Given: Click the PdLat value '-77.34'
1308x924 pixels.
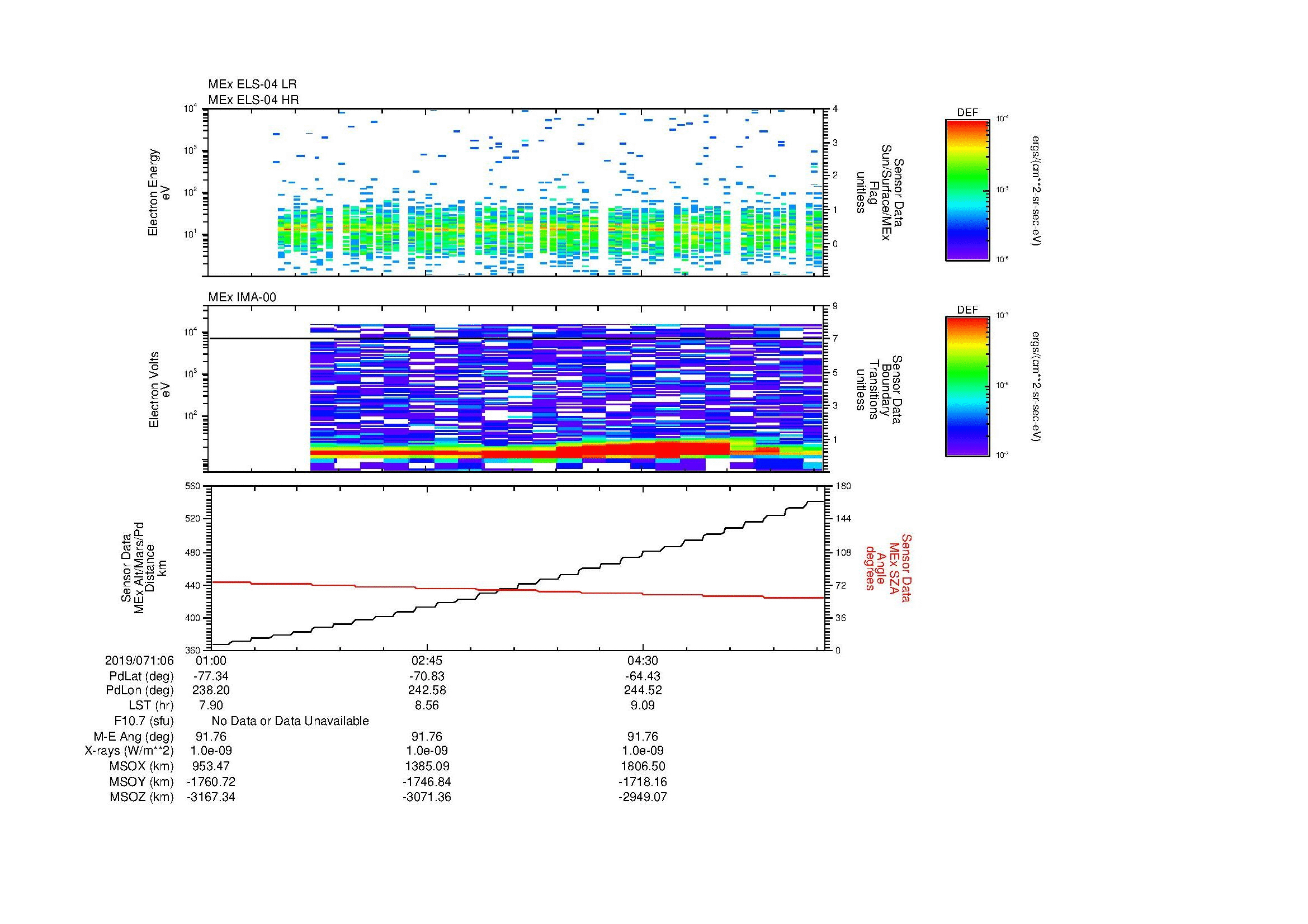Looking at the screenshot, I should [211, 676].
